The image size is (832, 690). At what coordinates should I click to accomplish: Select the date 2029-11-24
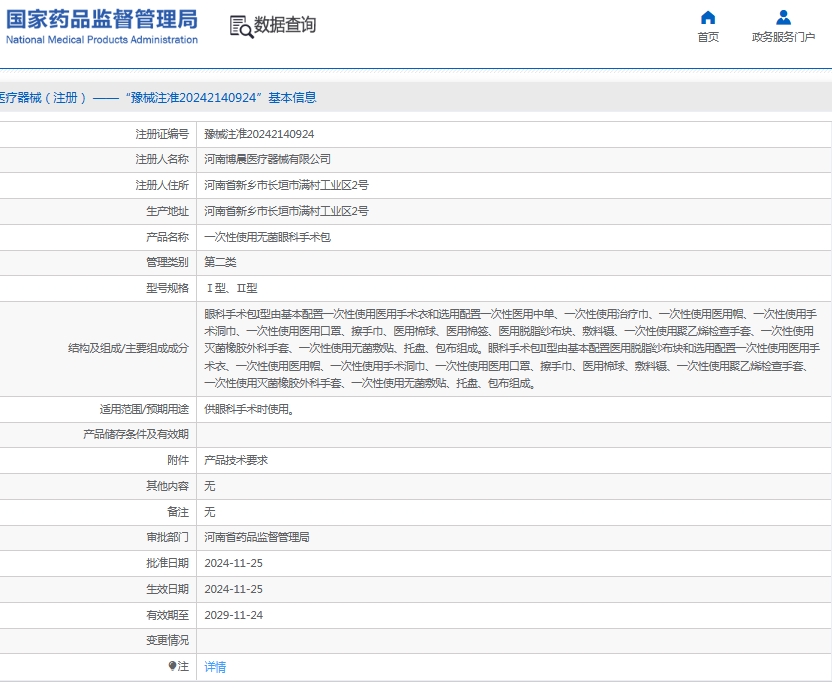(x=233, y=615)
